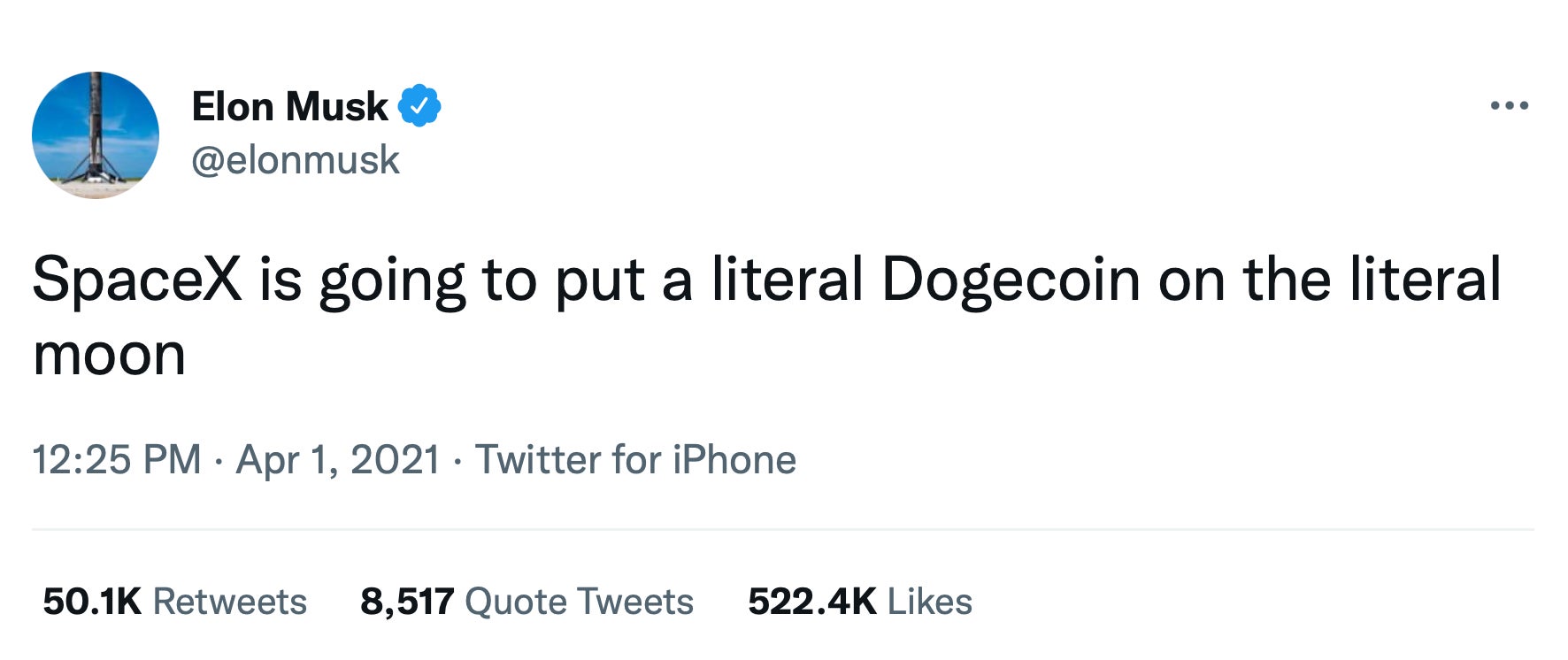Click the 8,517 quote tweet count
1568x660 pixels.
[x=407, y=602]
